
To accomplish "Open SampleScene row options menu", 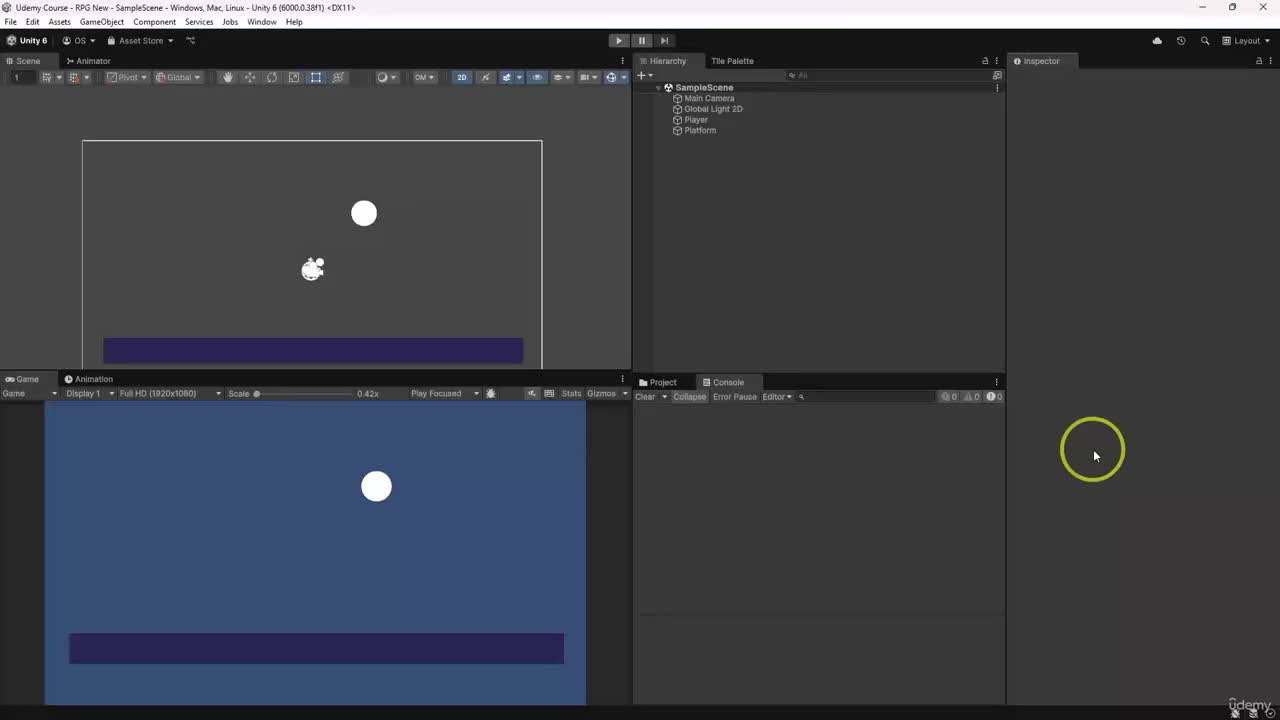I will pos(997,88).
